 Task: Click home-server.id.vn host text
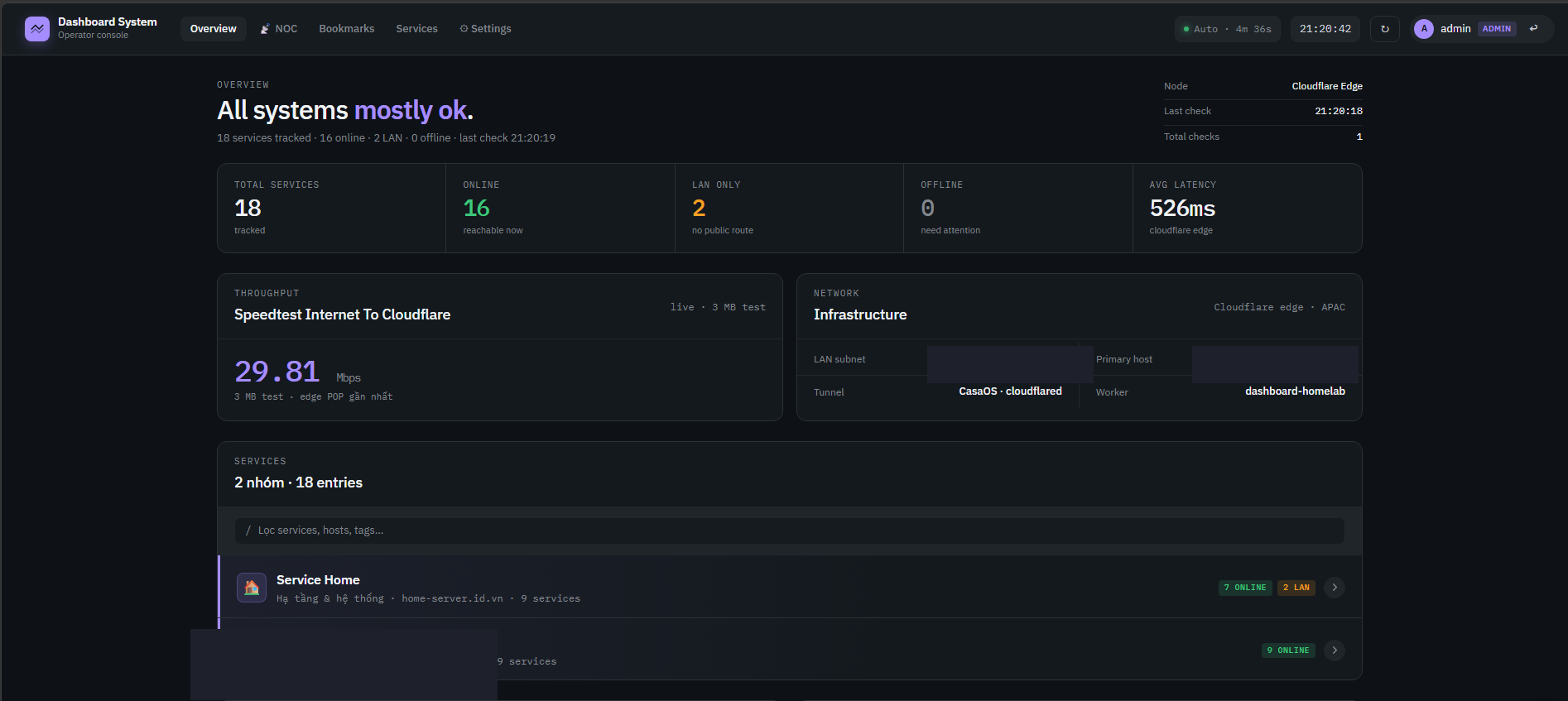(x=452, y=598)
